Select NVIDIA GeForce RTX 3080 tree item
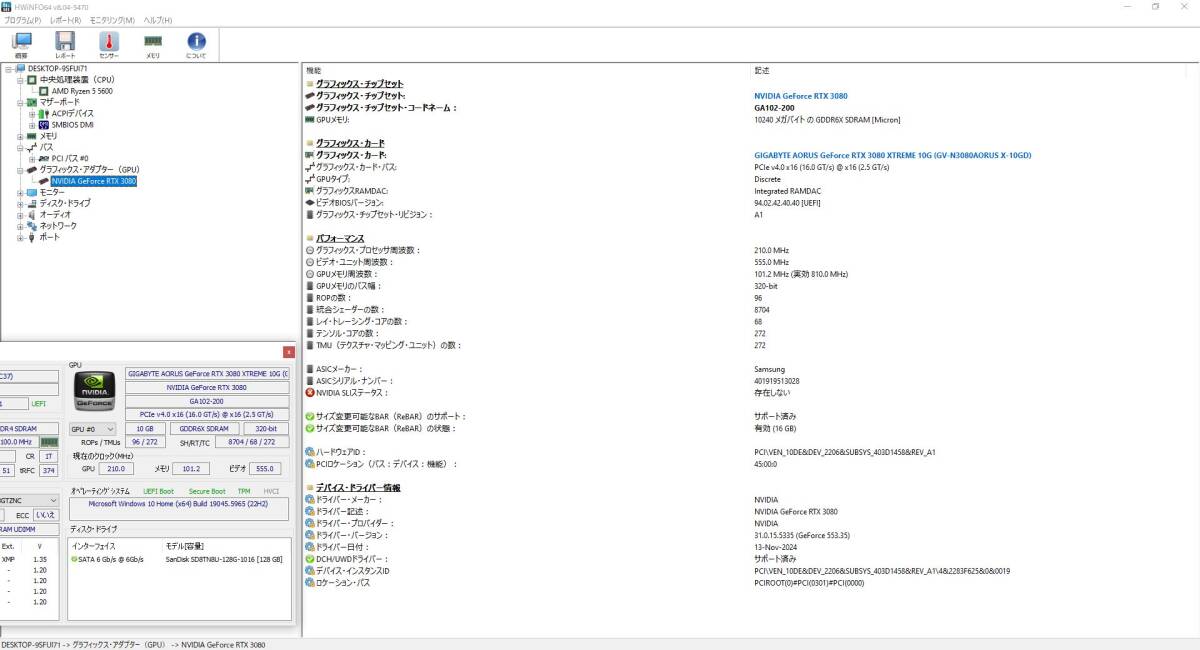Image resolution: width=1200 pixels, height=650 pixels. click(93, 181)
